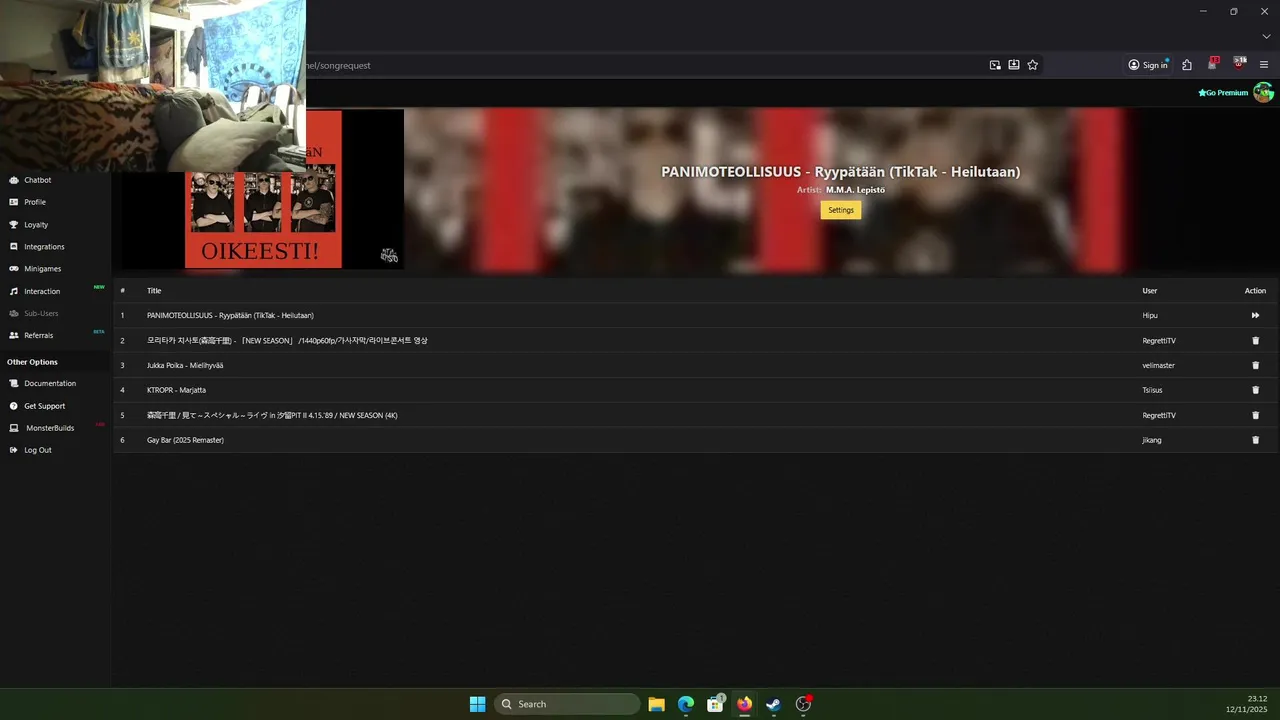
Task: Click the taskbar Search box
Action: pos(567,704)
